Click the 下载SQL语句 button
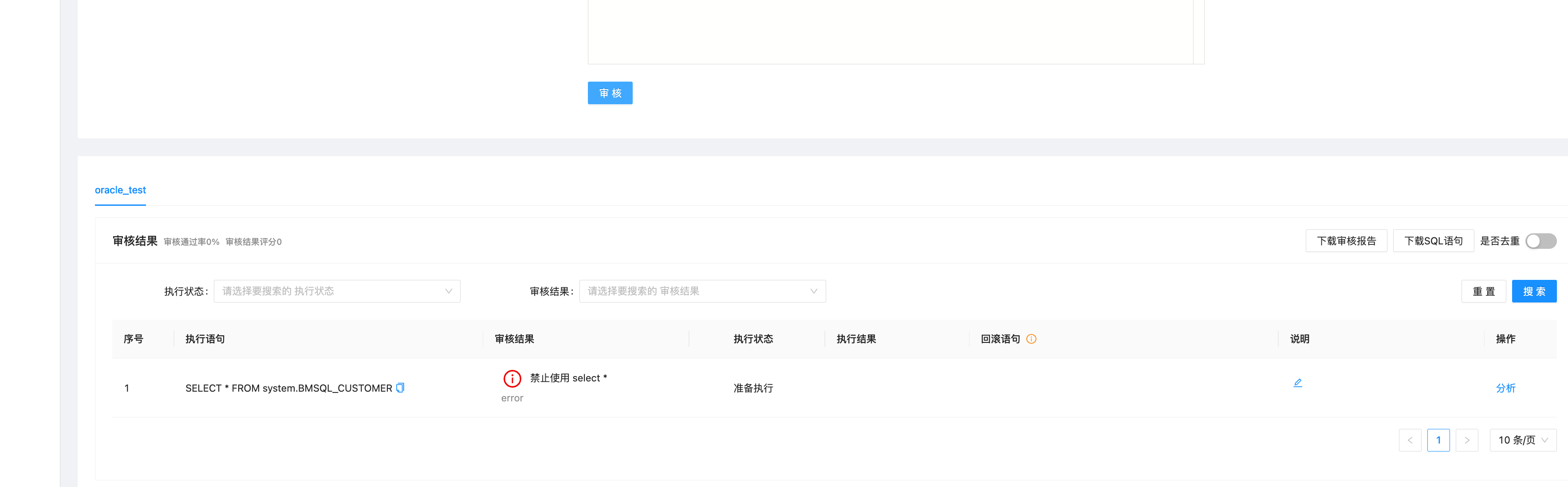 1433,240
